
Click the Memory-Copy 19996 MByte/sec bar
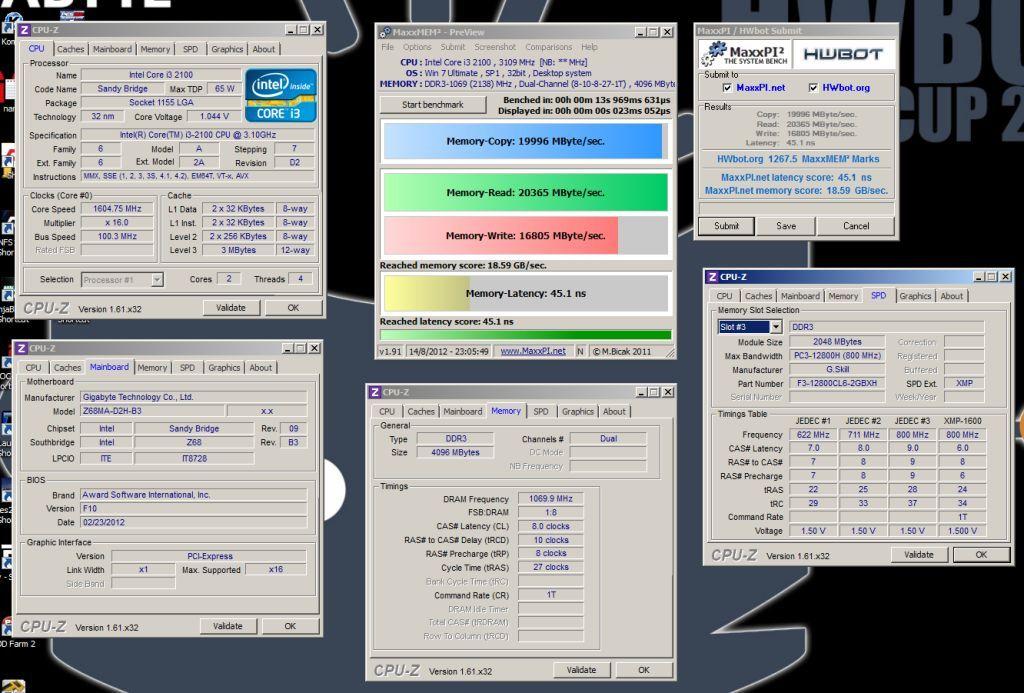coord(525,141)
